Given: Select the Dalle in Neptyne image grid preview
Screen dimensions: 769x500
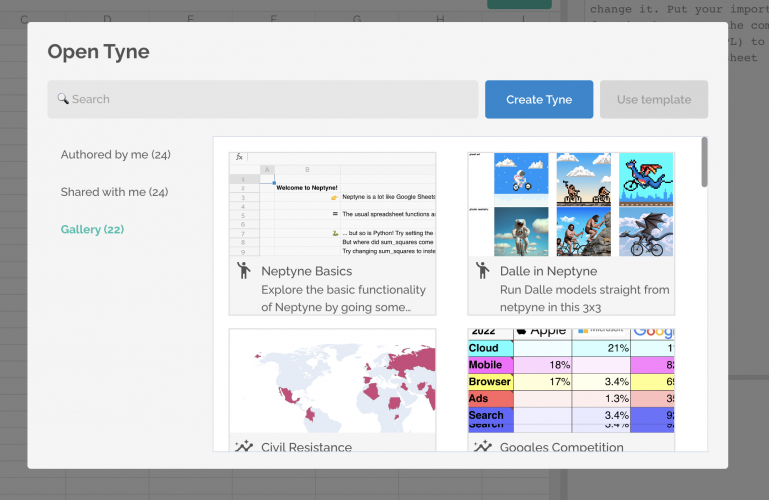Looking at the screenshot, I should tap(571, 203).
